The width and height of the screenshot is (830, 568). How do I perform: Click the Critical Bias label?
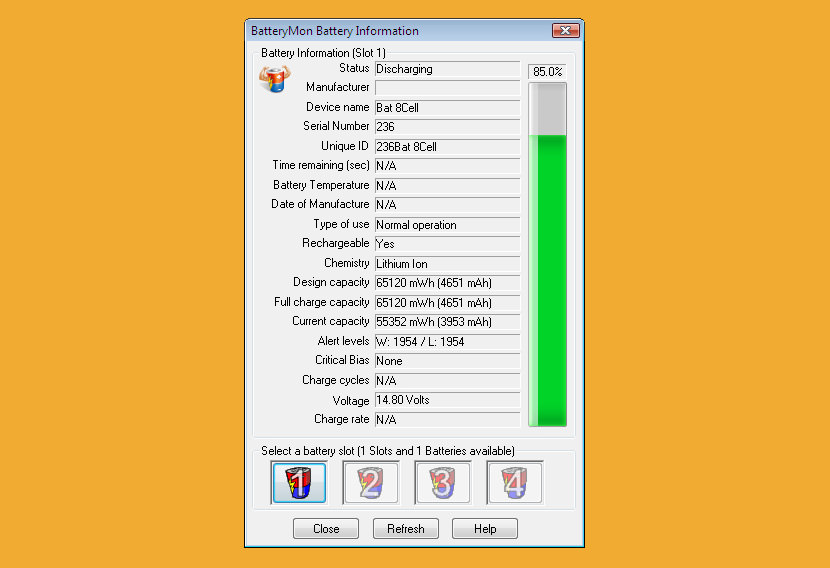click(x=342, y=360)
